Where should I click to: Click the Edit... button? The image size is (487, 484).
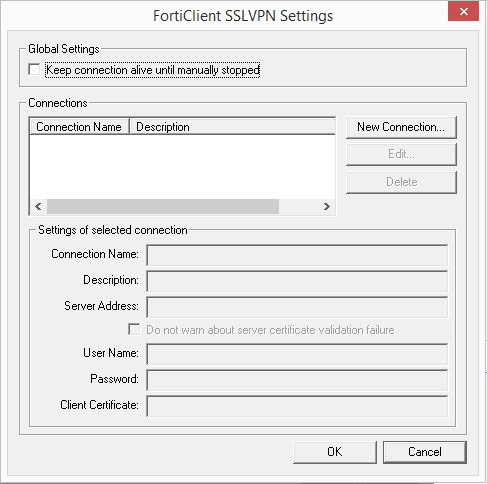[x=401, y=154]
